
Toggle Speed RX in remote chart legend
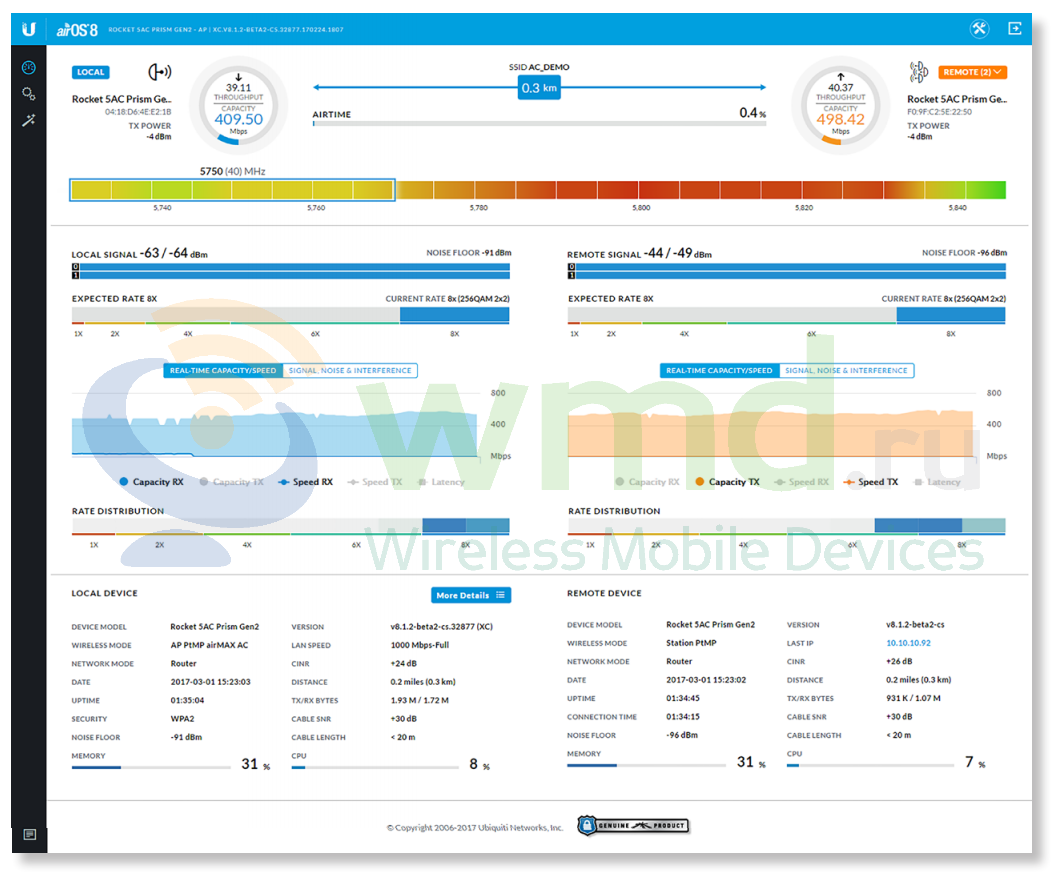pyautogui.click(x=802, y=482)
